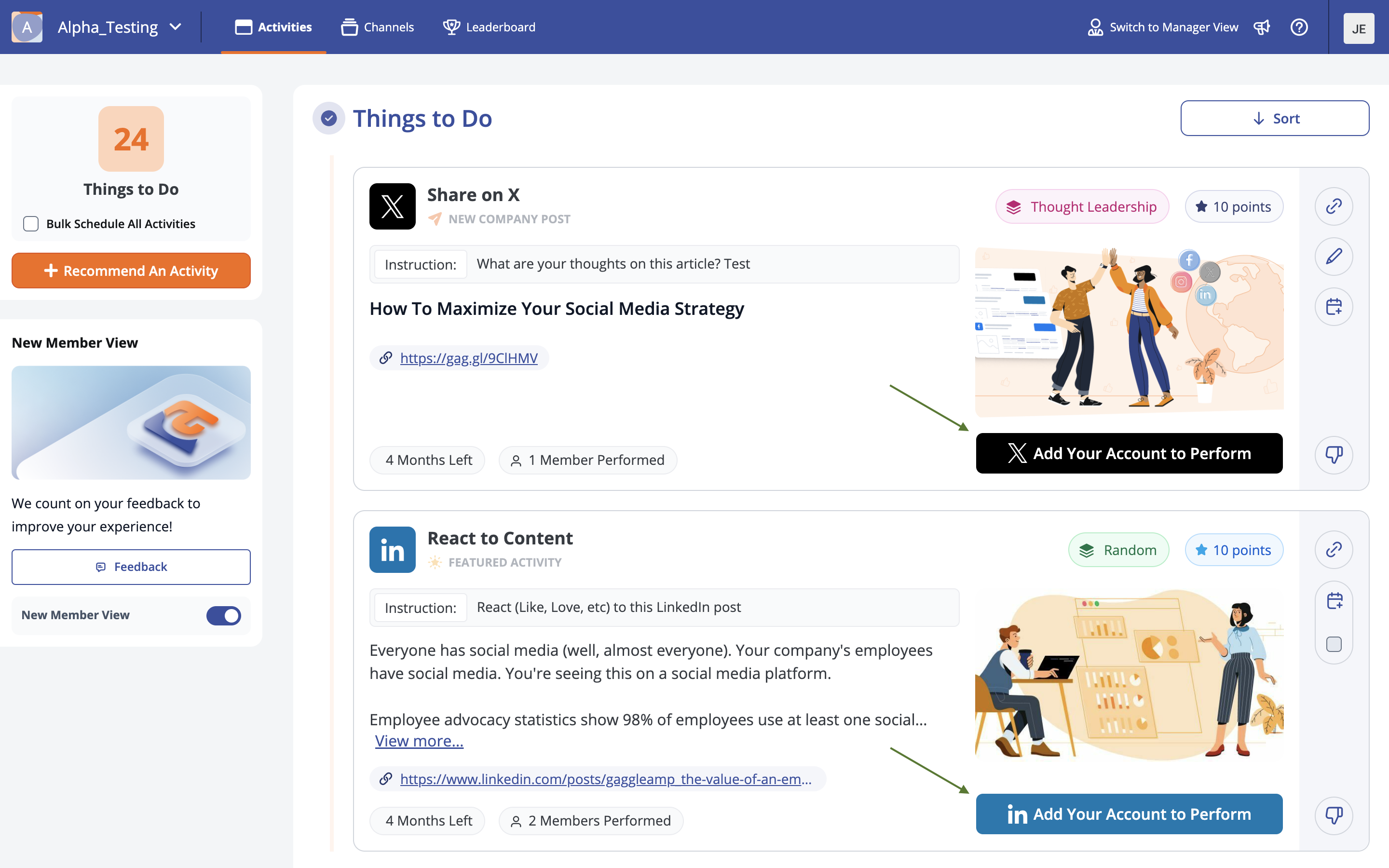Click the pencil edit icon on X card
This screenshot has width=1389, height=868.
pos(1334,256)
